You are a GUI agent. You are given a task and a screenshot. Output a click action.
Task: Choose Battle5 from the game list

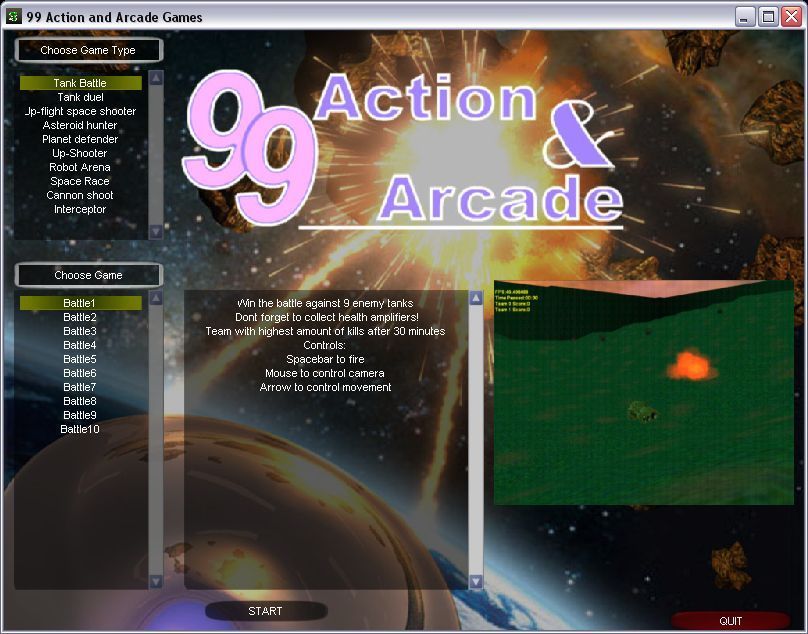pyautogui.click(x=79, y=358)
